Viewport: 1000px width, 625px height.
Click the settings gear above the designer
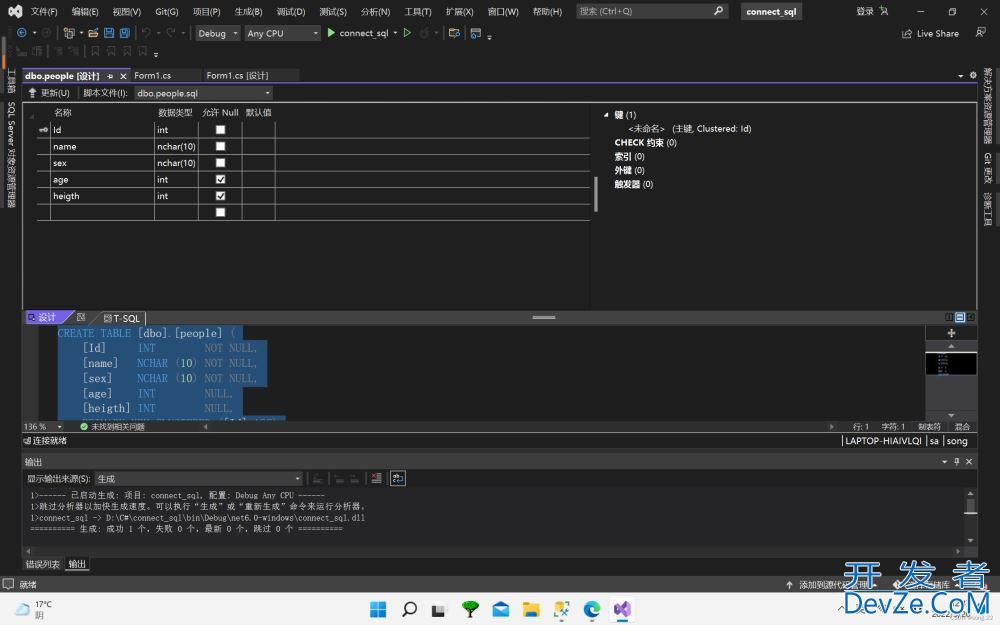click(x=973, y=75)
